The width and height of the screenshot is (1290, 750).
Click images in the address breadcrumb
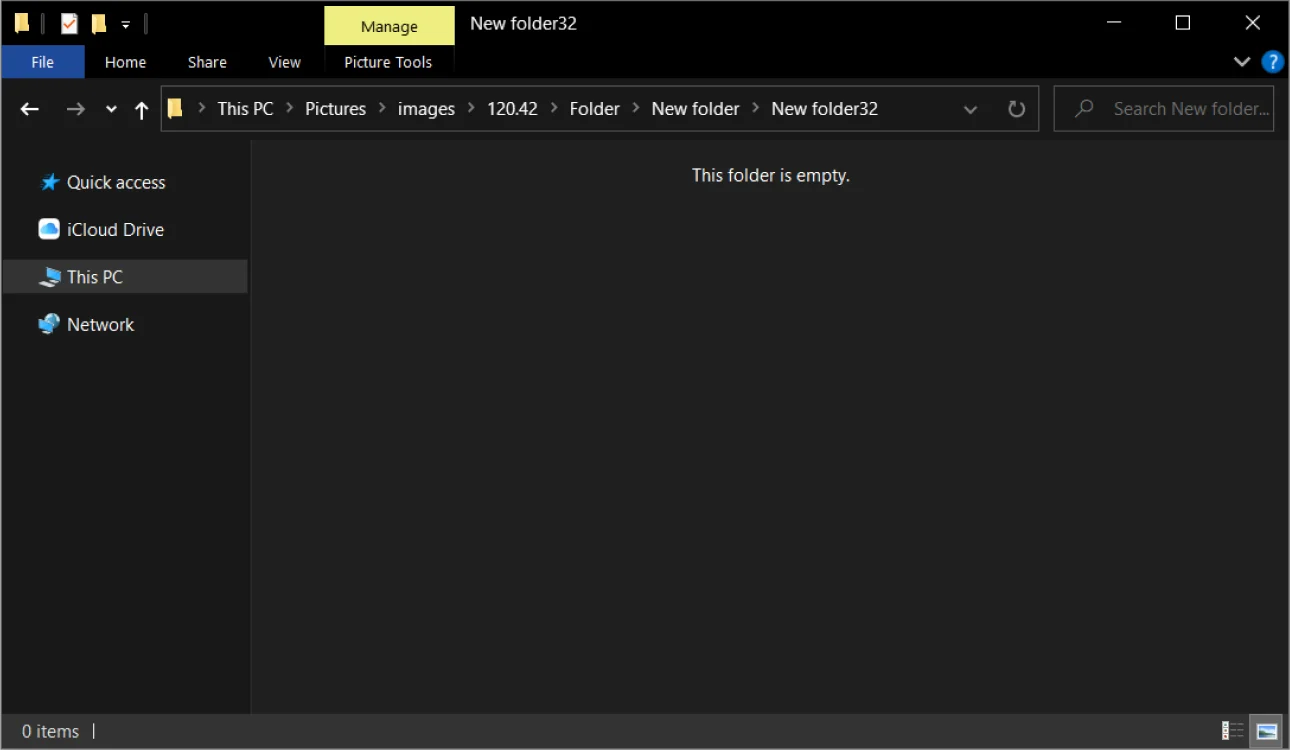point(426,109)
